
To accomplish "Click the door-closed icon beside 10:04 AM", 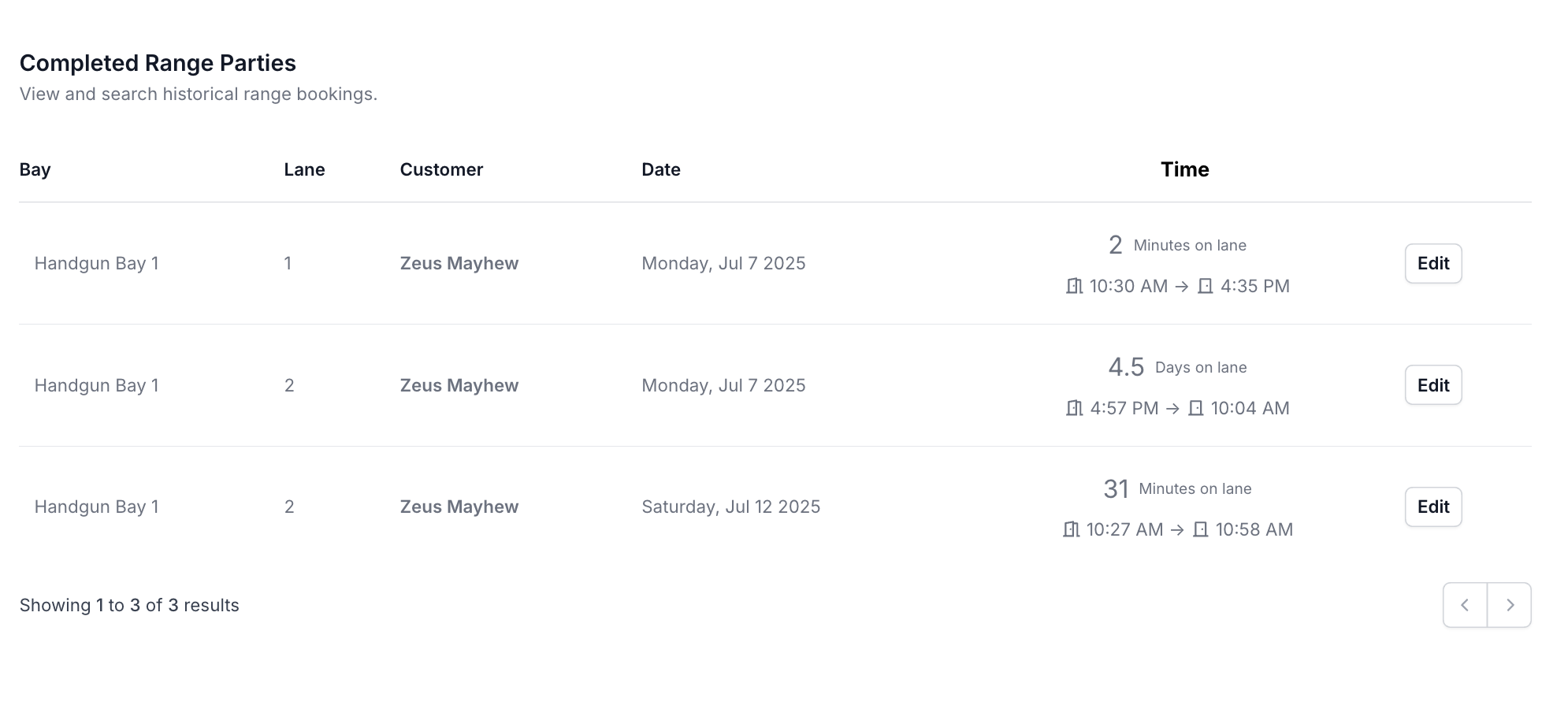I will click(1195, 408).
